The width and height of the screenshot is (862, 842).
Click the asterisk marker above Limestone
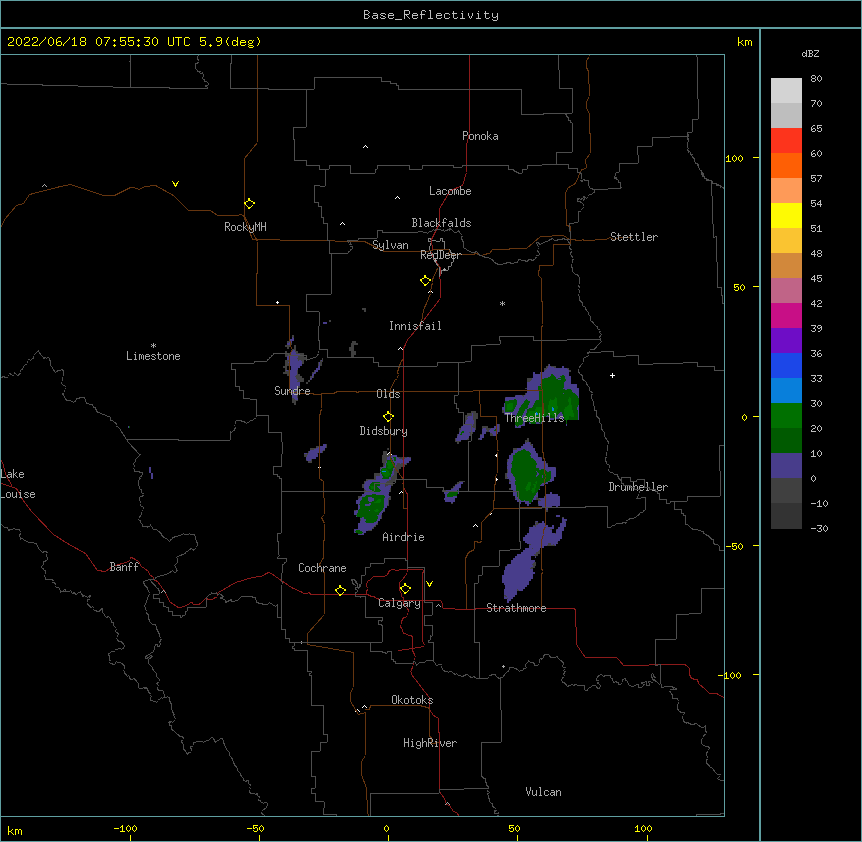tap(153, 346)
